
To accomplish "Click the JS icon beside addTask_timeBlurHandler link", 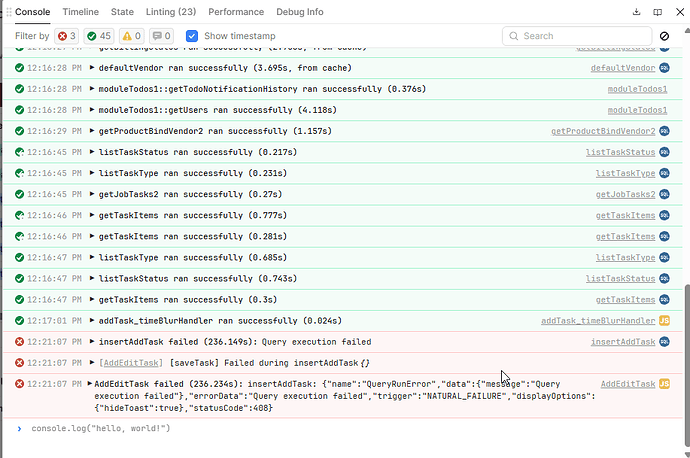I will click(664, 321).
